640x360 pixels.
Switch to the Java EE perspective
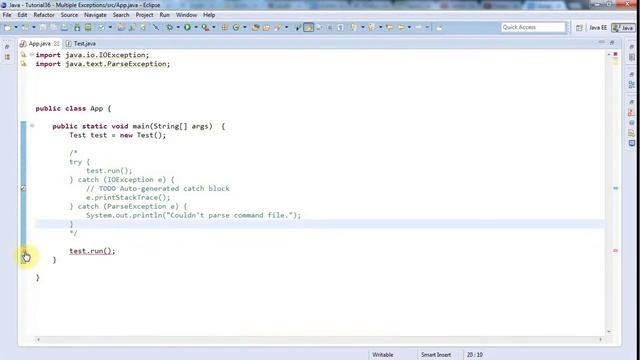(x=598, y=28)
